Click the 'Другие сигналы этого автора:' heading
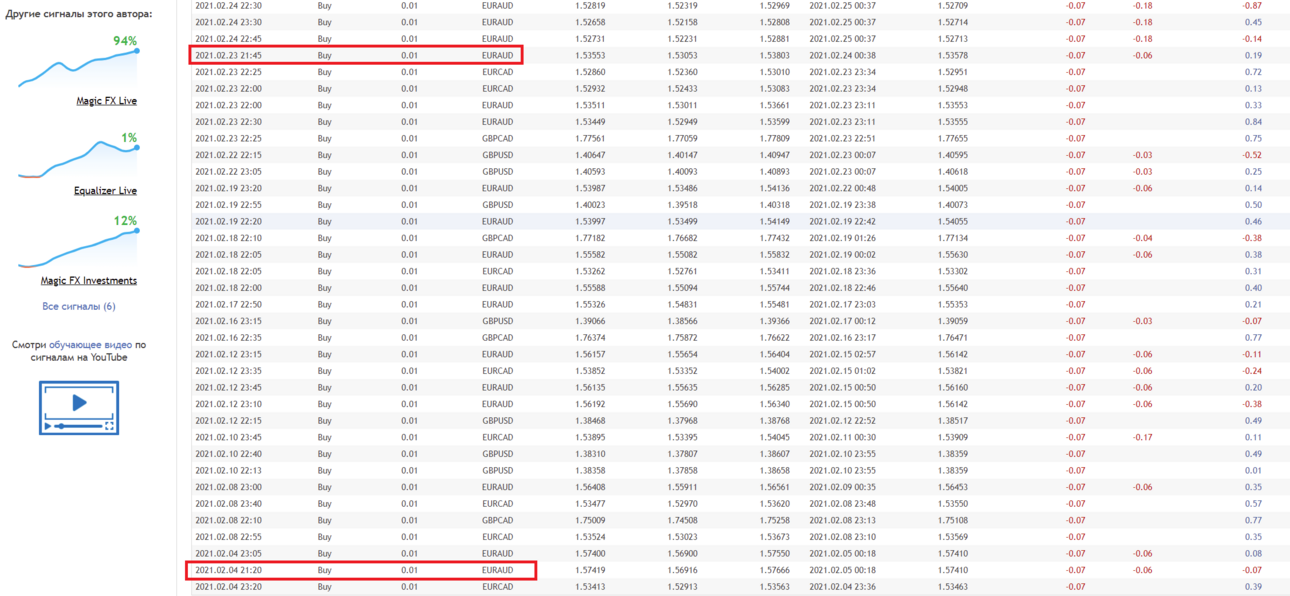Viewport: 1290px width, 596px height. pyautogui.click(x=79, y=15)
